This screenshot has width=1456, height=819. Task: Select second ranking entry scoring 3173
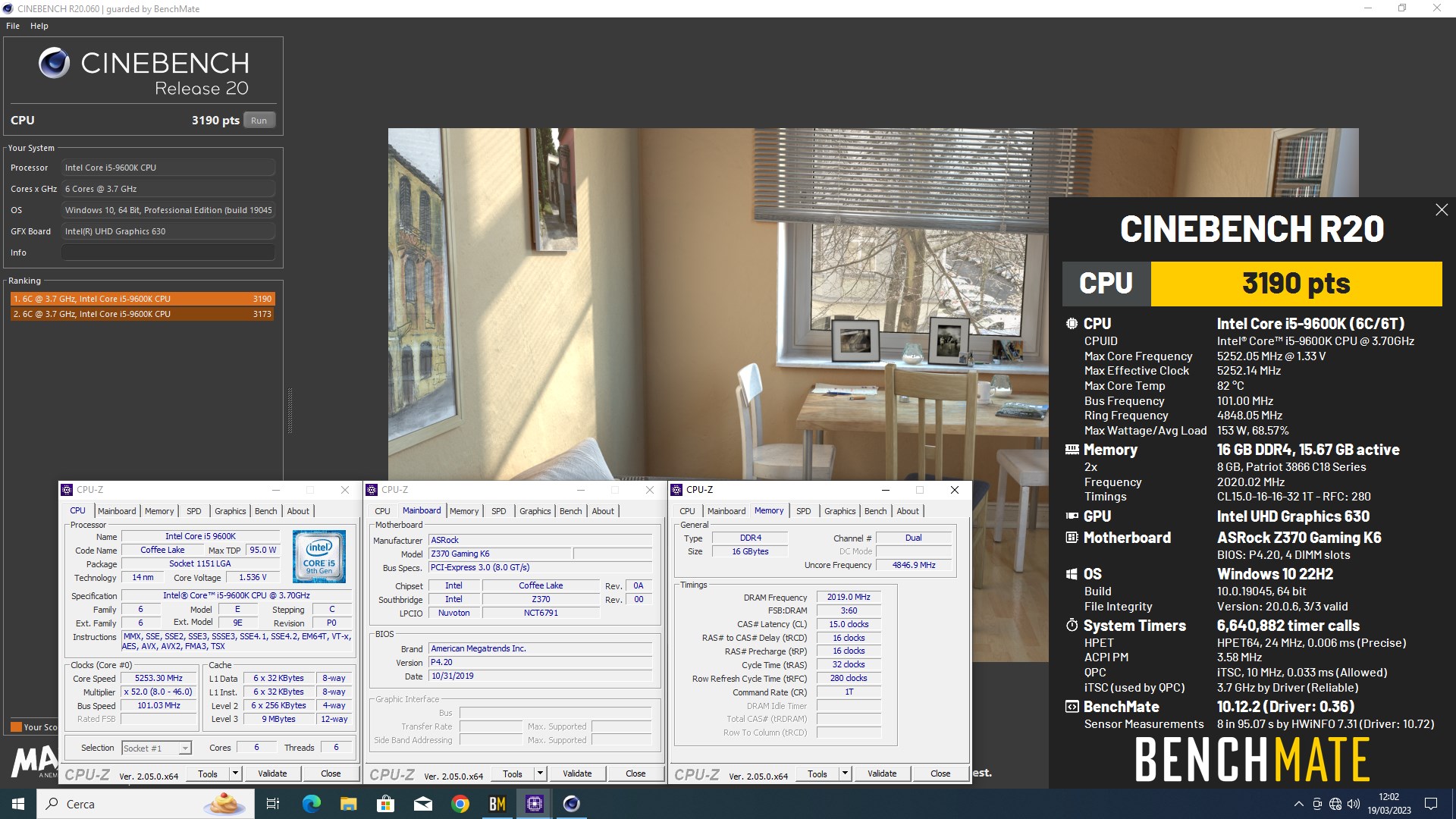pos(142,314)
